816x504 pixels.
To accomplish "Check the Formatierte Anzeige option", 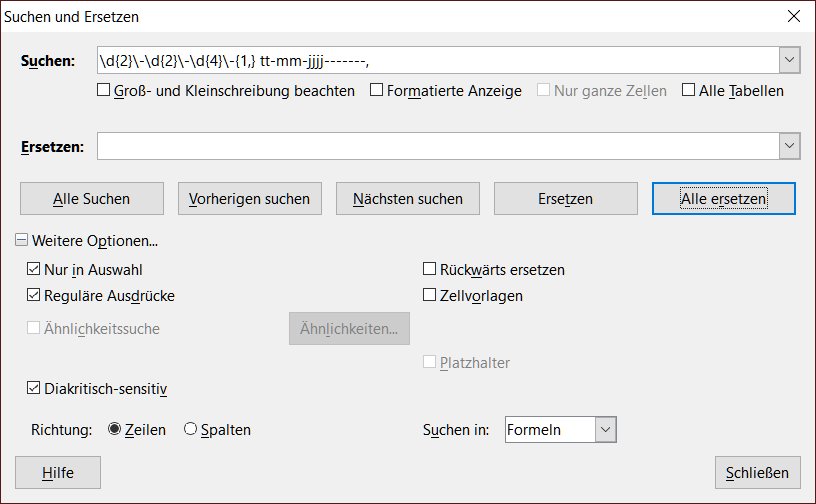I will click(376, 90).
